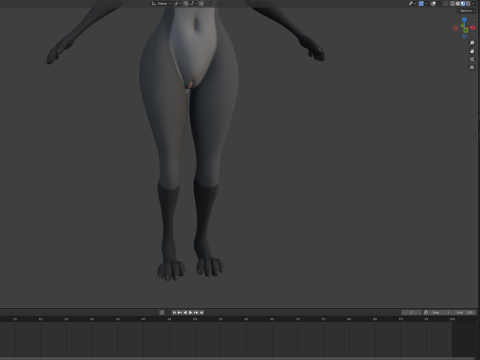Click the current frame field
Screen dimensions: 480x360
411,312
